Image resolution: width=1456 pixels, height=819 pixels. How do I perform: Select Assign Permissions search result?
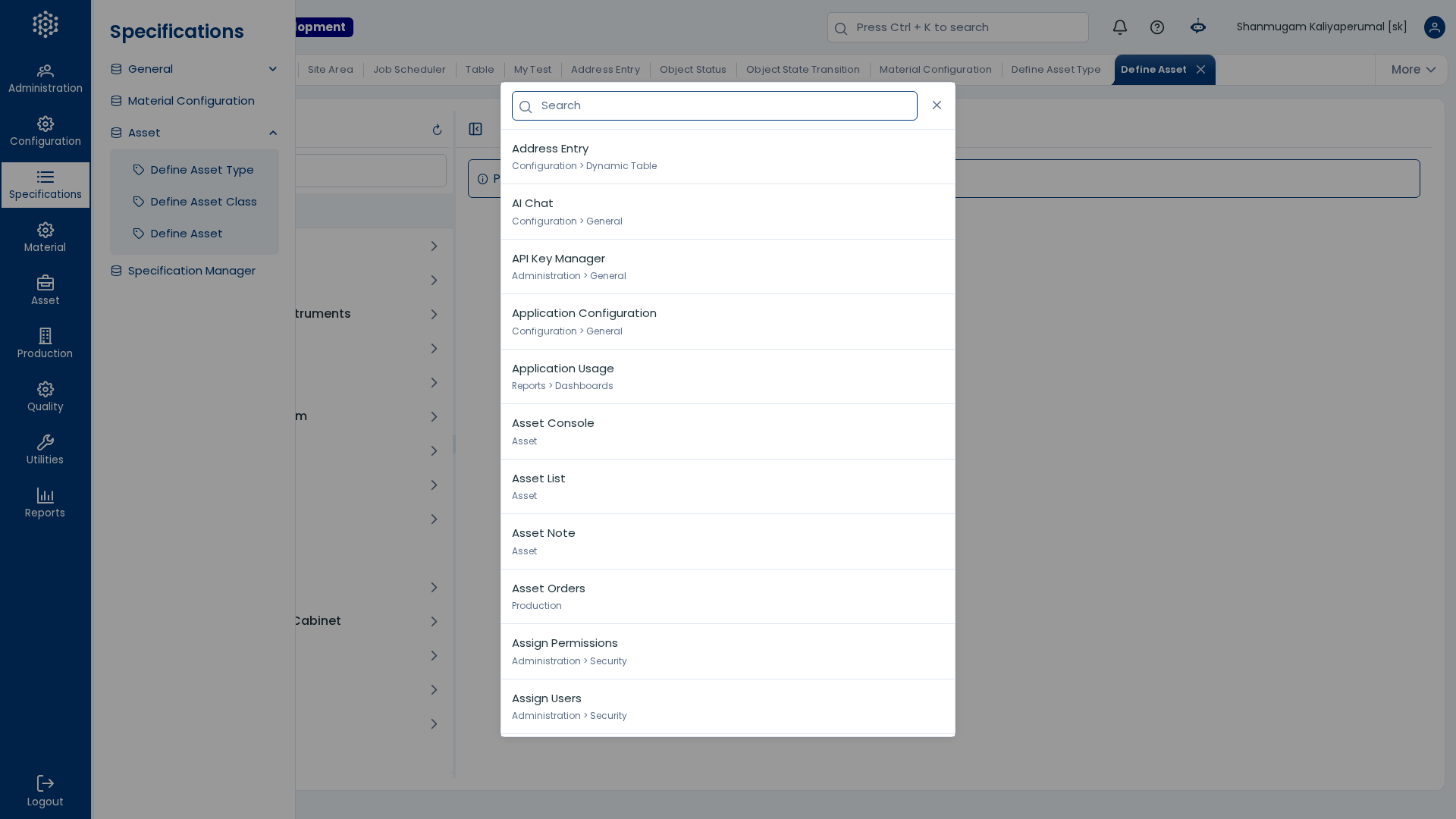pos(728,652)
